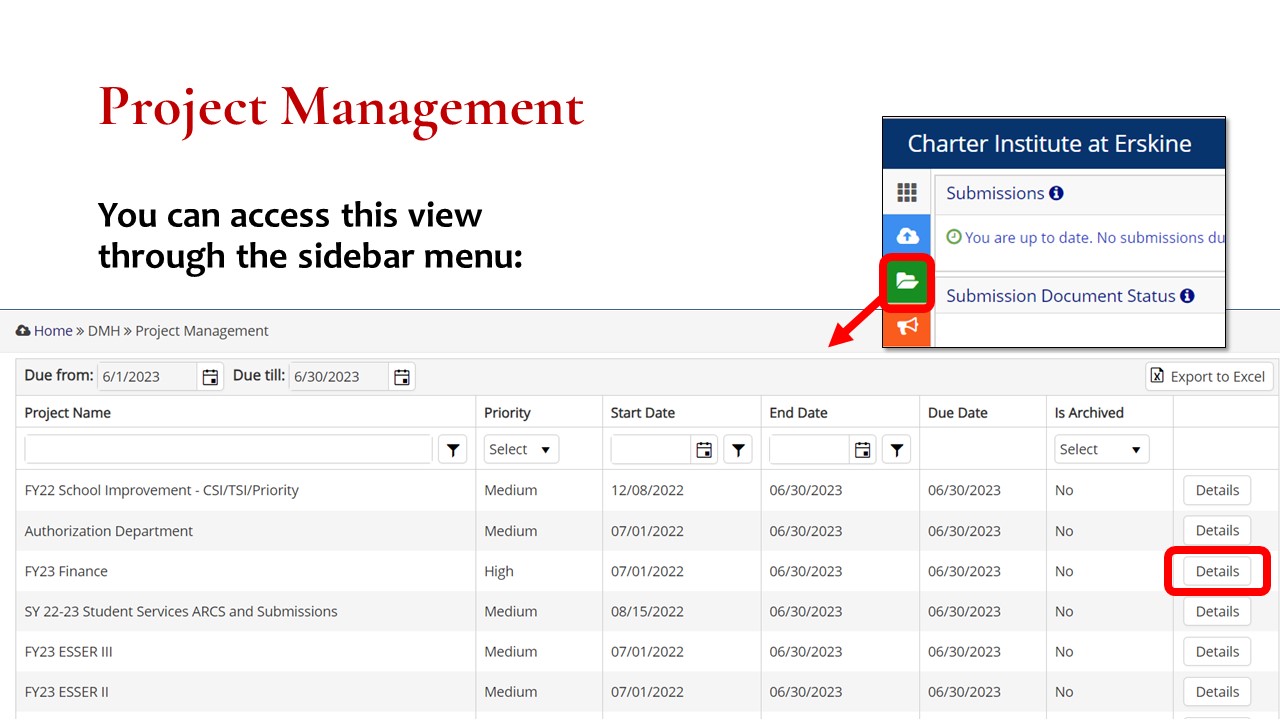Apply the Project Name filter icon
Image resolution: width=1280 pixels, height=720 pixels.
point(453,450)
